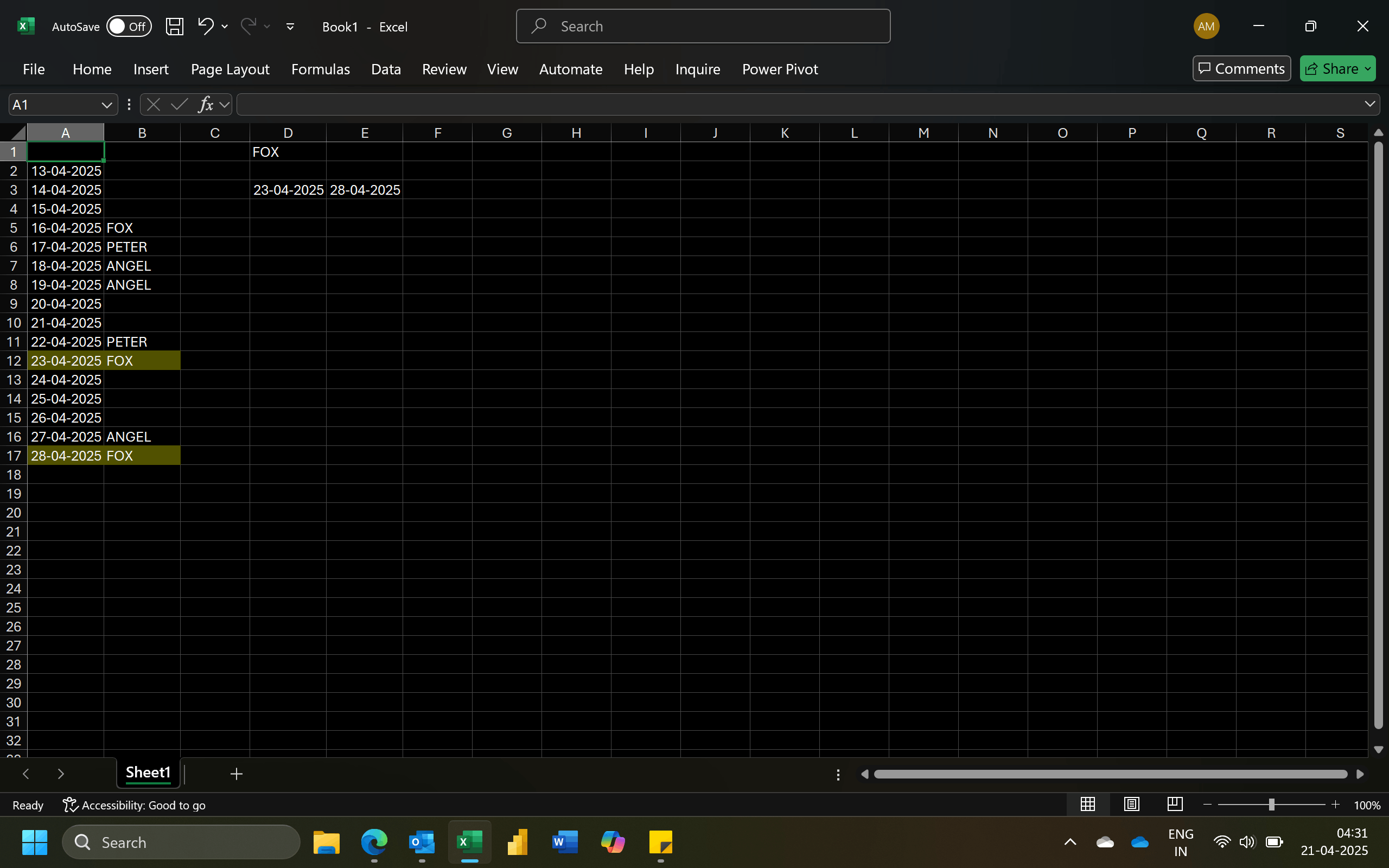Viewport: 1389px width, 868px height.
Task: Open Accessibility checker in status bar
Action: pyautogui.click(x=133, y=805)
